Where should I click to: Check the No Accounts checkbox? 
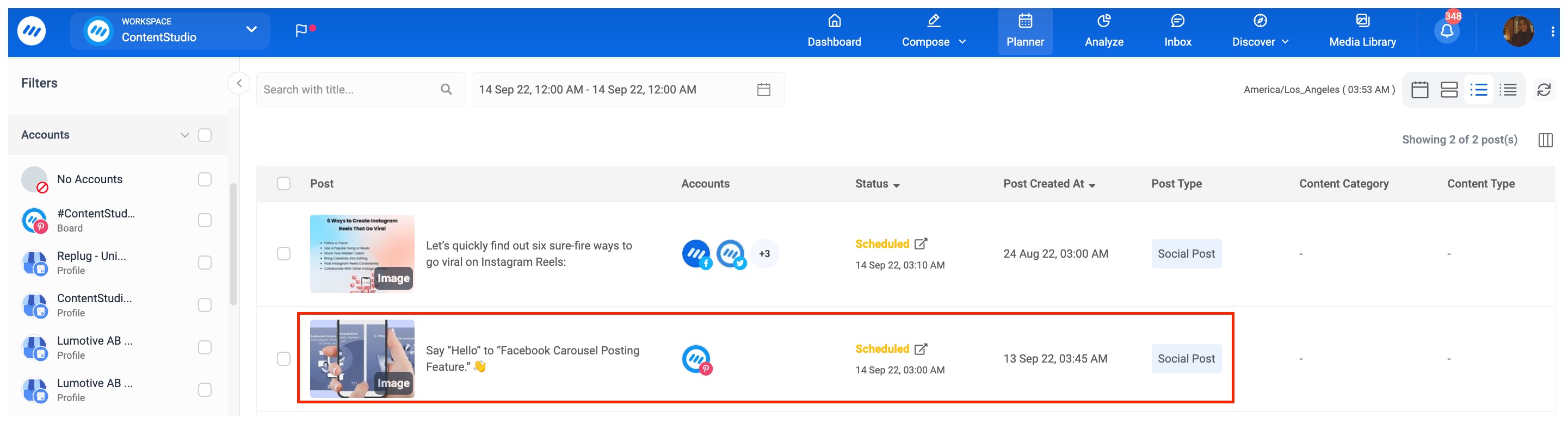coord(205,179)
